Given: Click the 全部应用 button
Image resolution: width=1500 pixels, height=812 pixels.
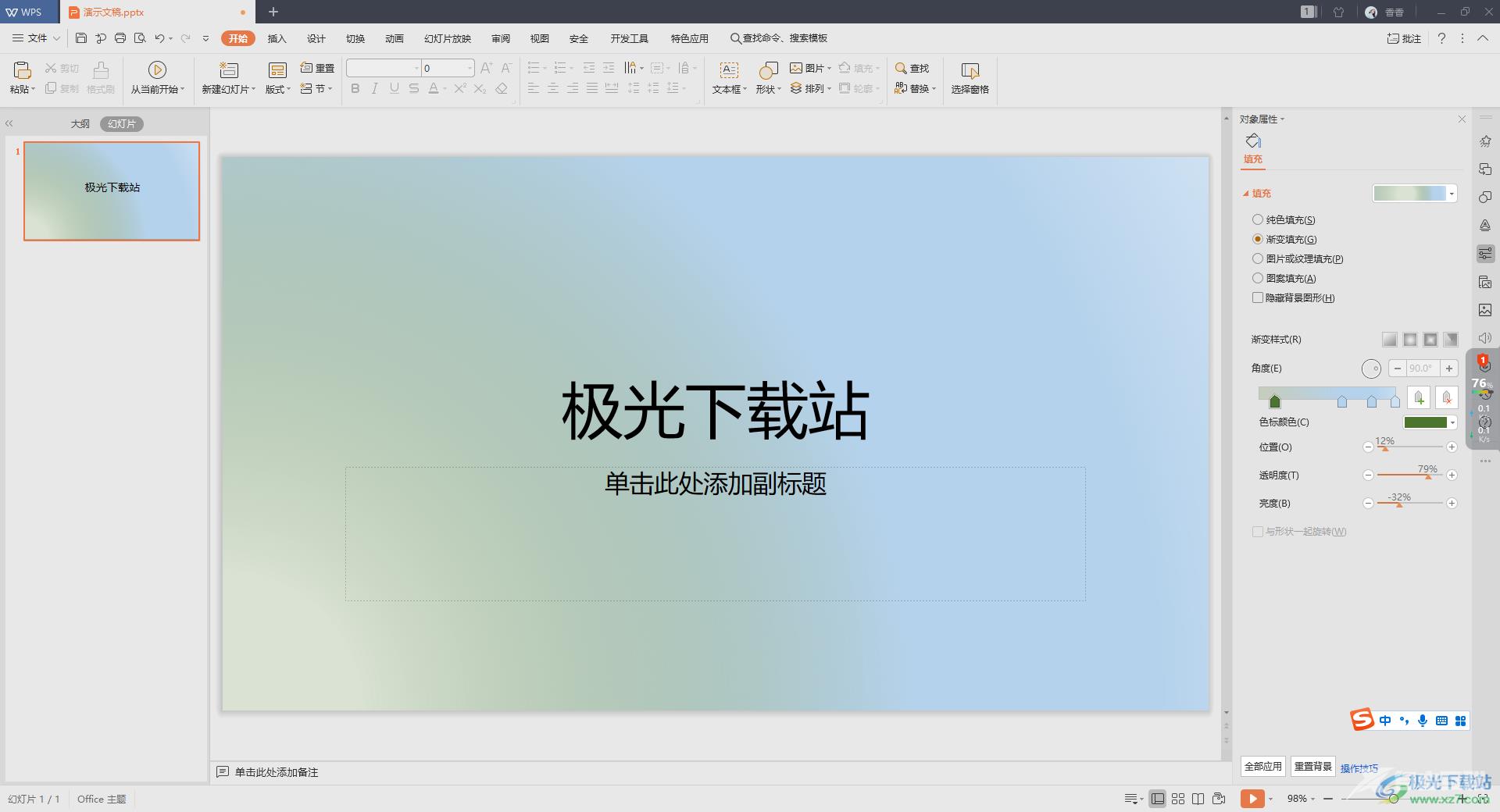Looking at the screenshot, I should [1263, 767].
